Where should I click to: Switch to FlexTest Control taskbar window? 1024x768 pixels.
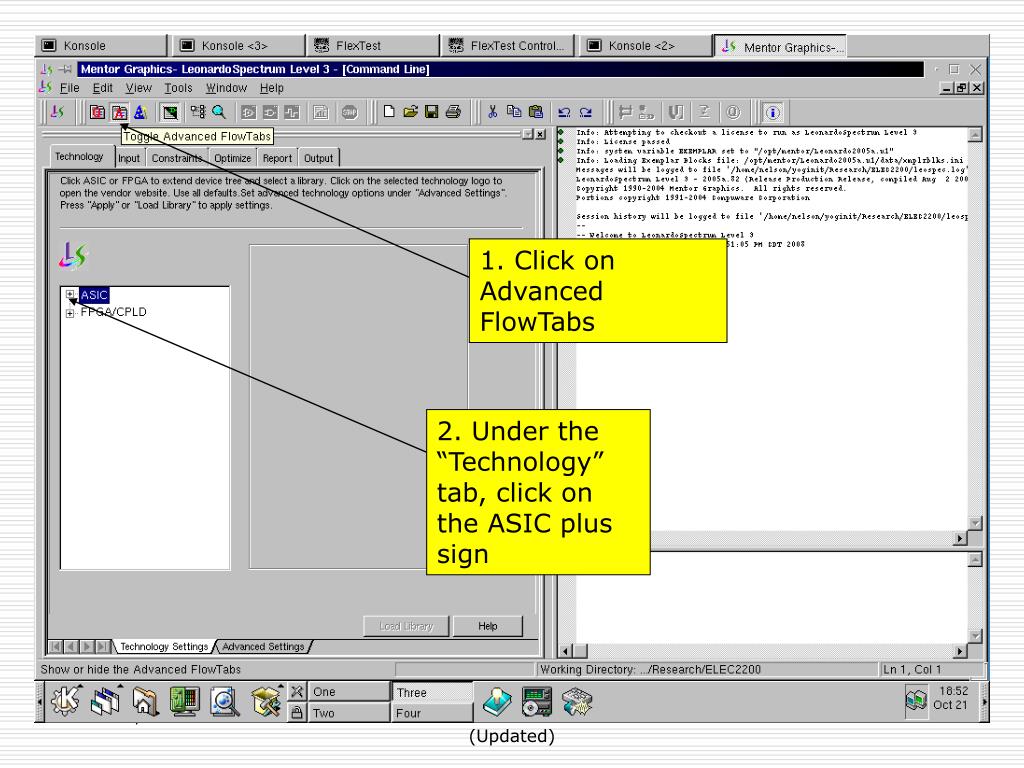click(x=508, y=46)
